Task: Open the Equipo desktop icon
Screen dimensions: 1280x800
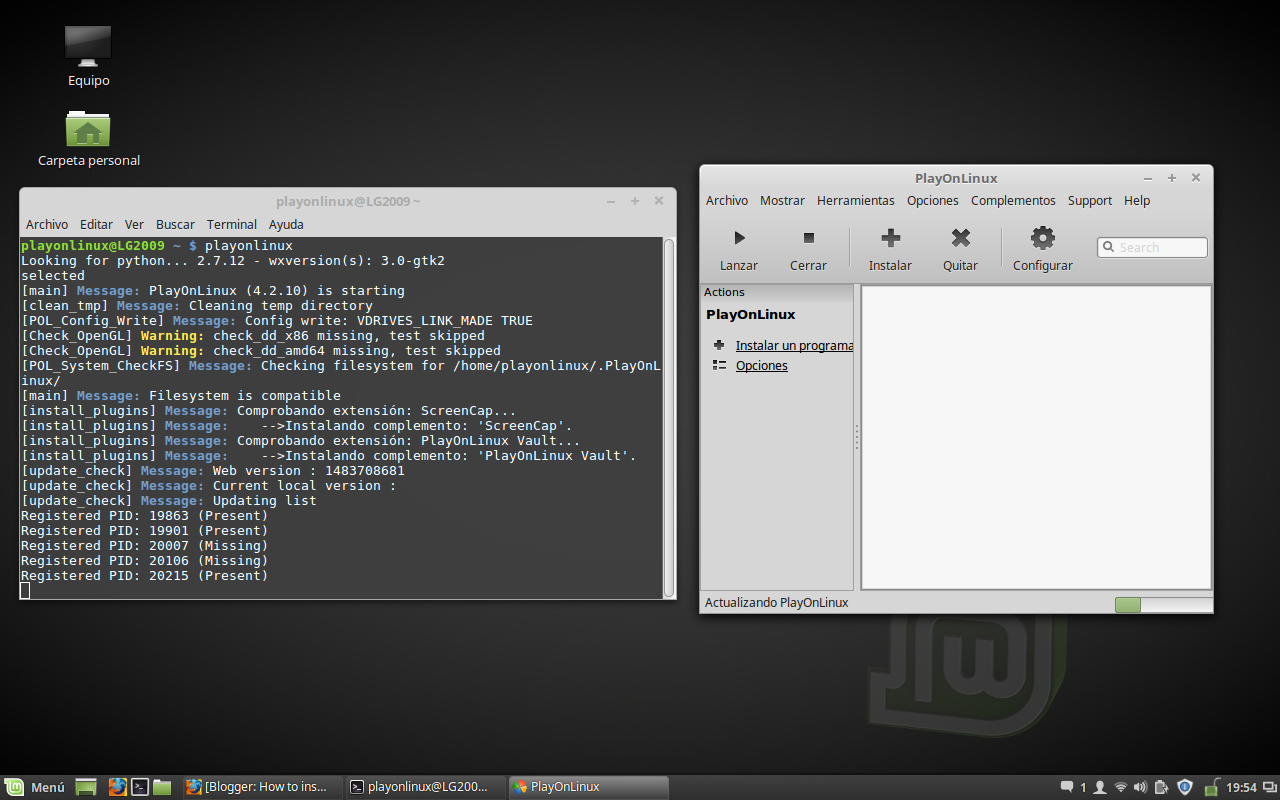Action: 88,46
